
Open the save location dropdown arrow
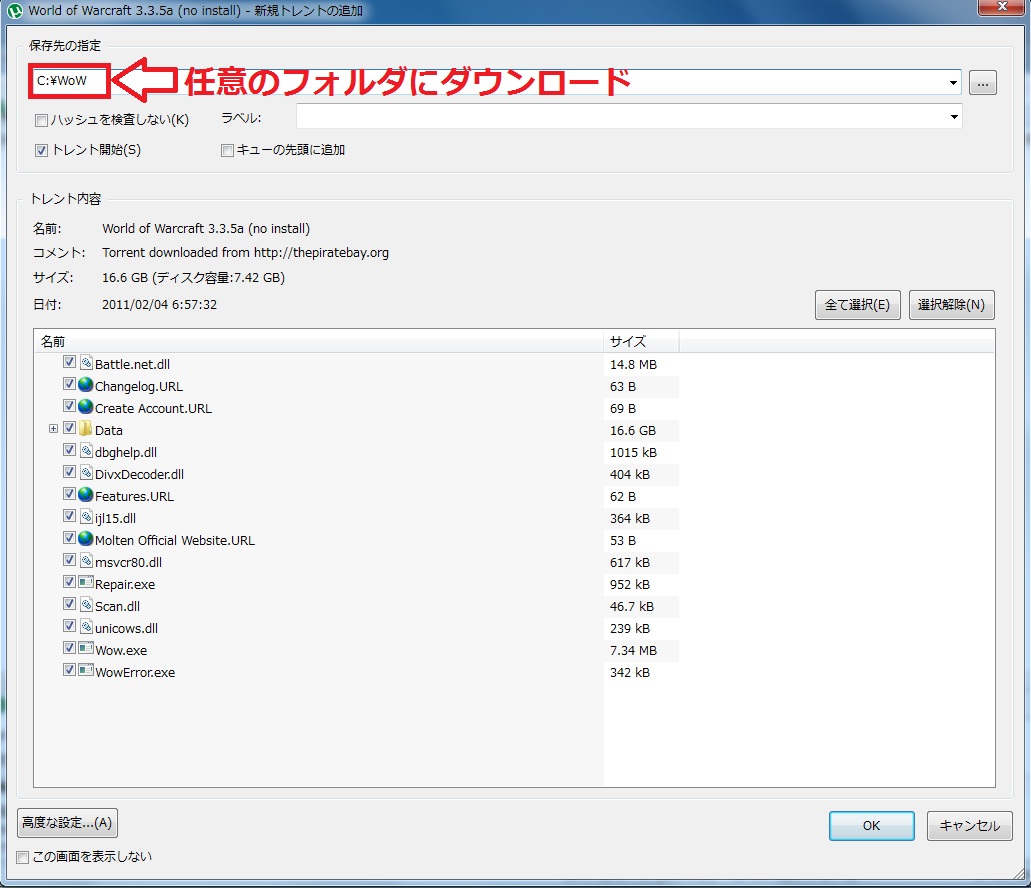[953, 83]
